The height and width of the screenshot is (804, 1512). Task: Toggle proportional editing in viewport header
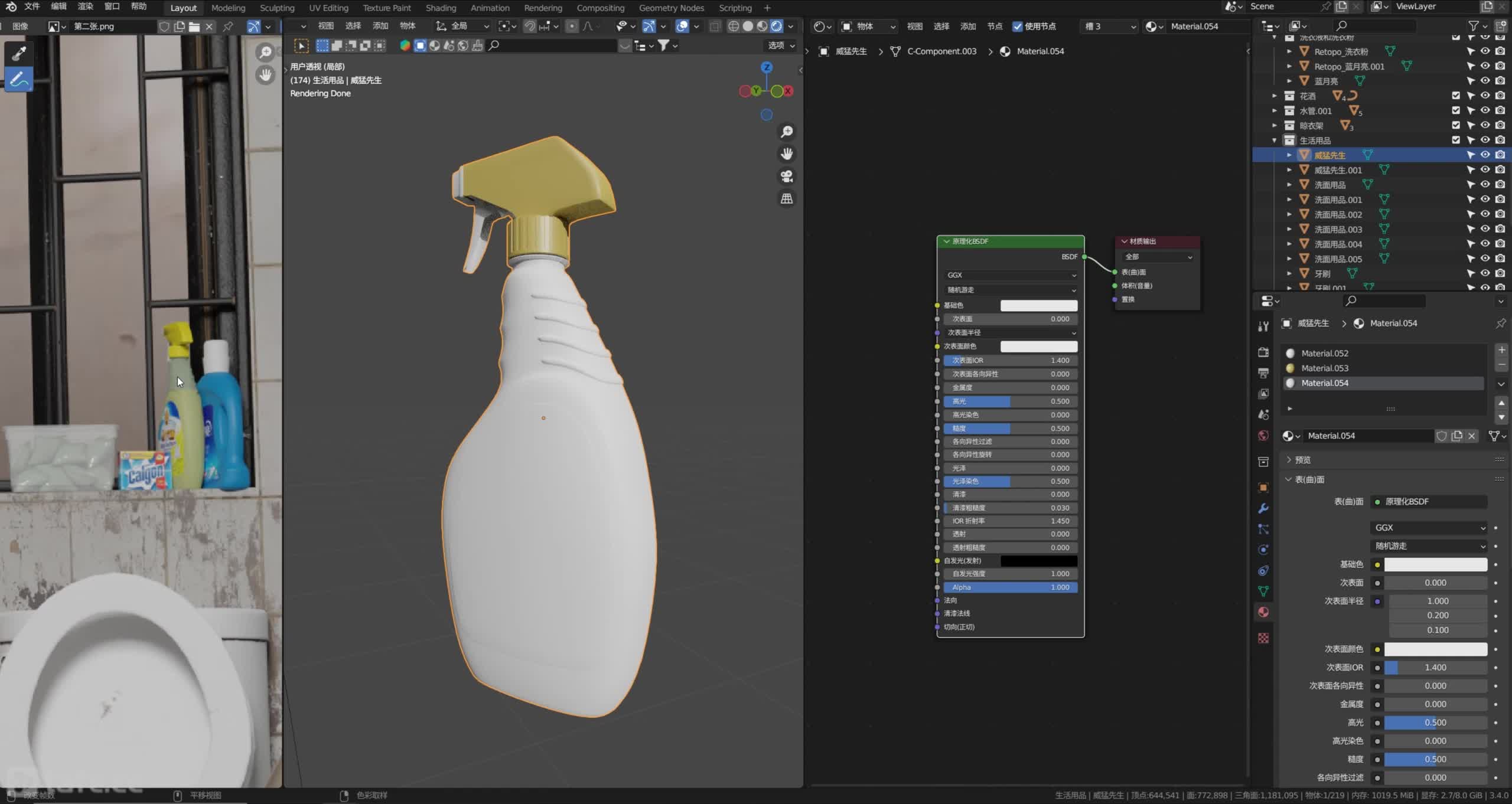click(571, 26)
